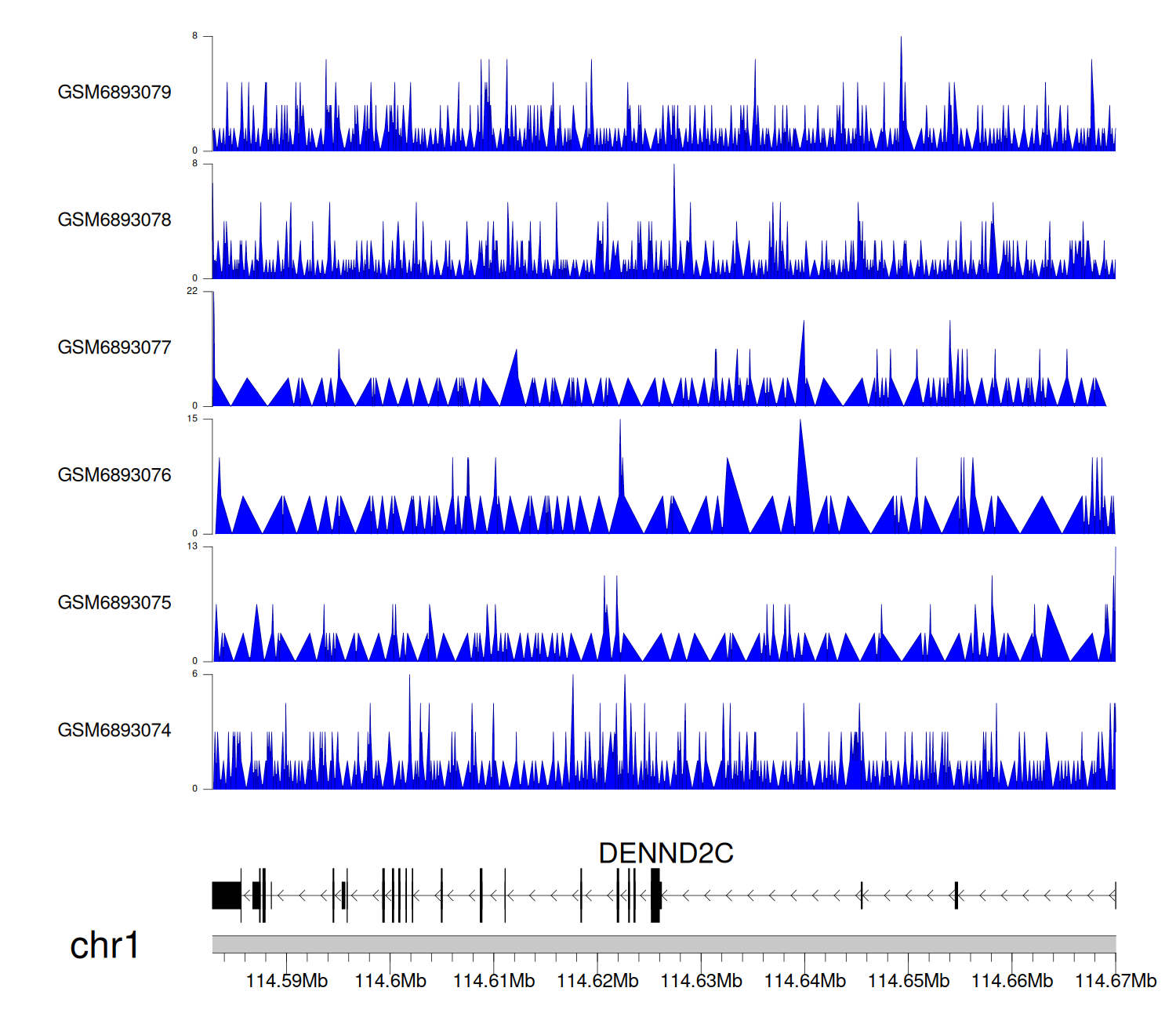1176x1035 pixels.
Task: Click the GSM6893077 track label
Action: coord(114,348)
